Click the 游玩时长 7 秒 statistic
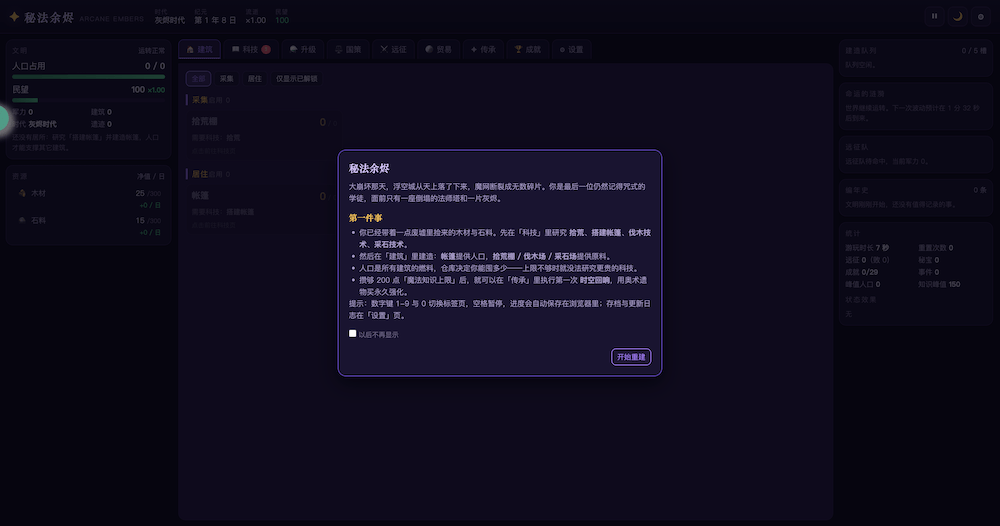This screenshot has width=1000, height=526. click(867, 248)
